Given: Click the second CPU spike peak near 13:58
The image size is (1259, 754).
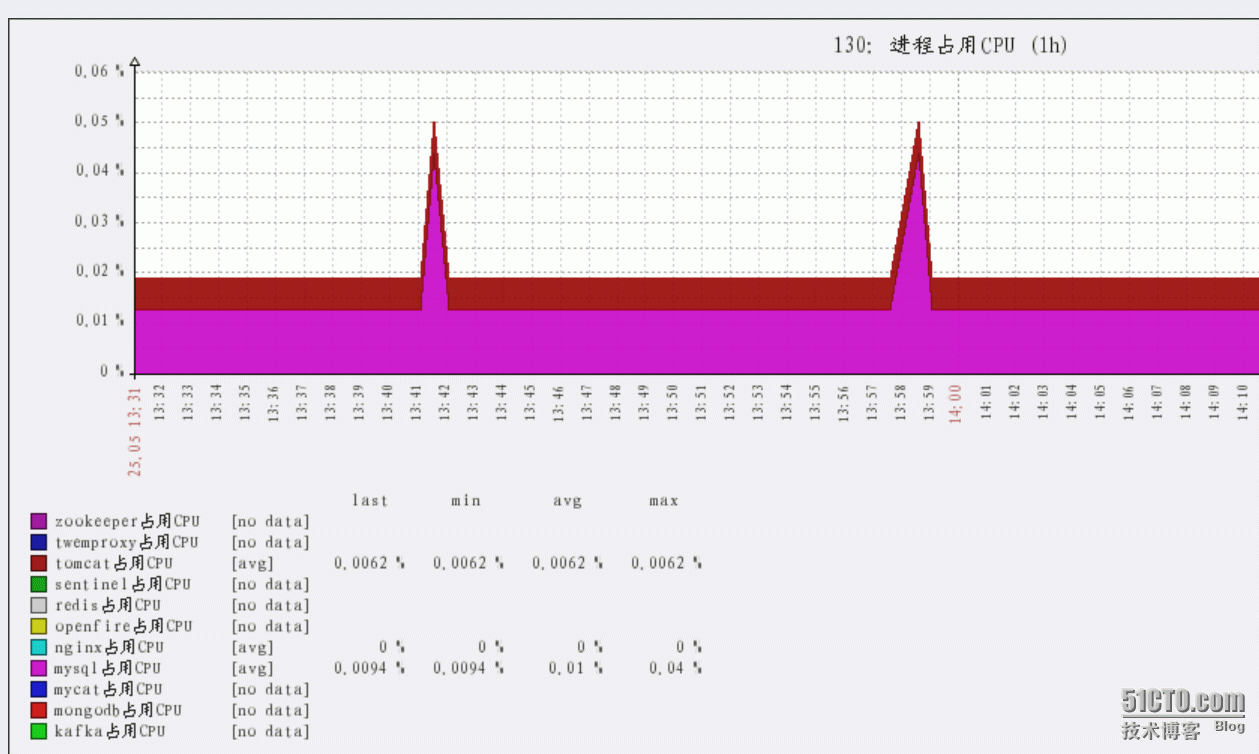Looking at the screenshot, I should (918, 124).
